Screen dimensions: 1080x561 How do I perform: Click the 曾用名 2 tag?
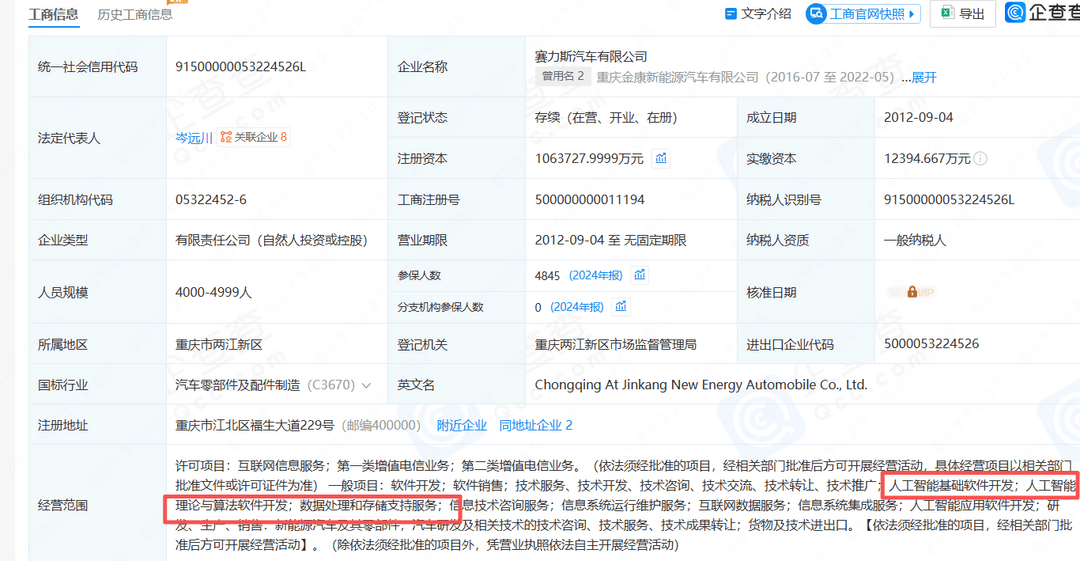(x=563, y=76)
